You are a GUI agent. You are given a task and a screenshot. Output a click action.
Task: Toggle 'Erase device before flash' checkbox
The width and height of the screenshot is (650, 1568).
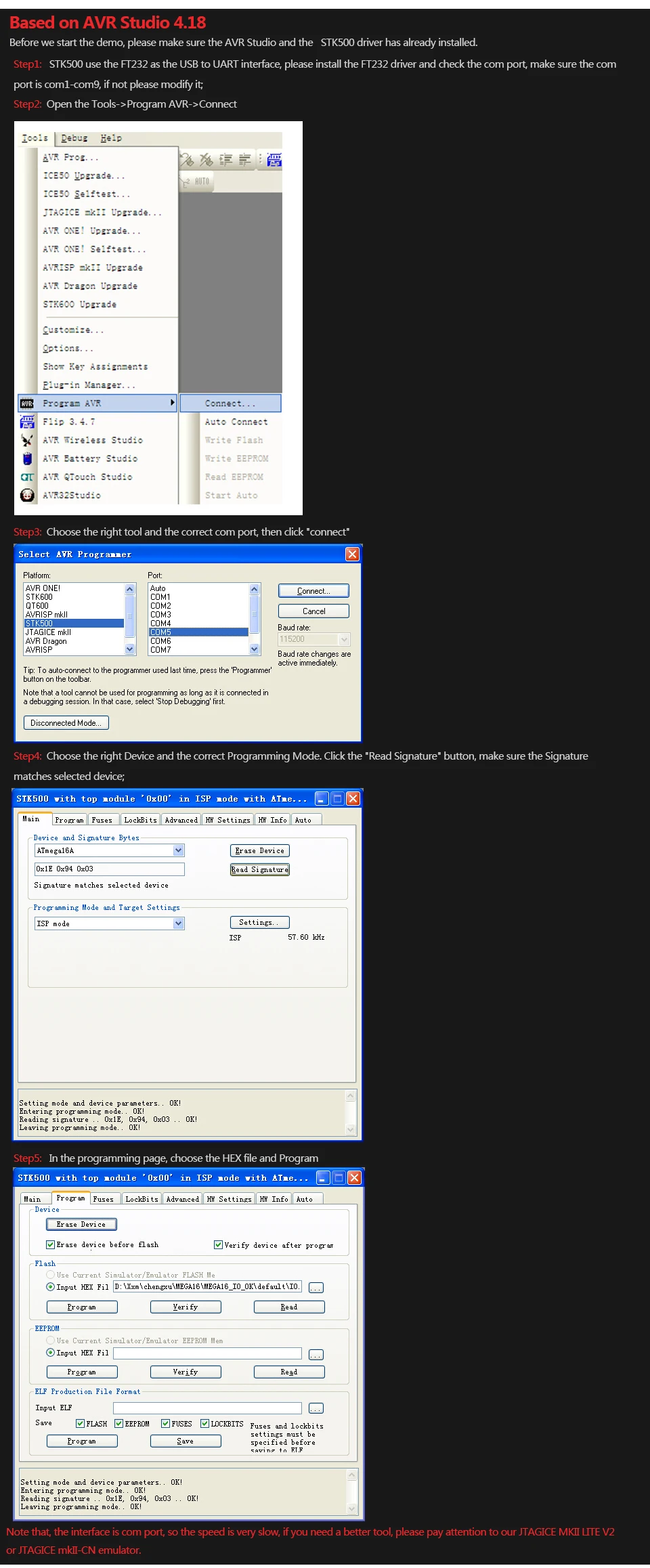point(50,1244)
